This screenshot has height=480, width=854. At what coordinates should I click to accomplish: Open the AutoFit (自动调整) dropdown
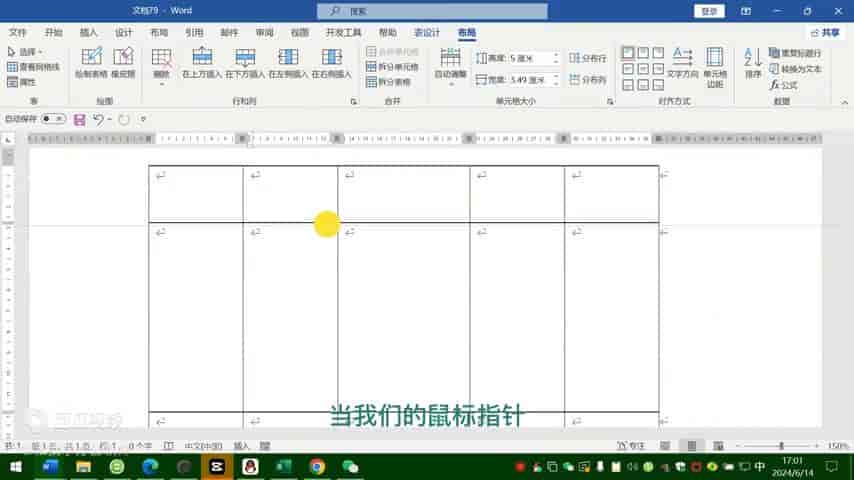pos(450,66)
